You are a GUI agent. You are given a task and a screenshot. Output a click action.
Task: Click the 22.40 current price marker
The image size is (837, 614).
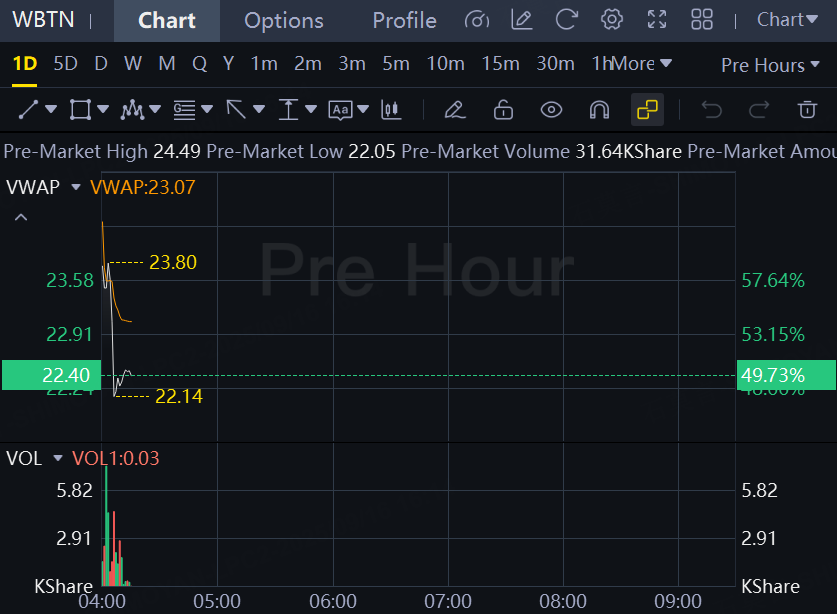pos(51,375)
